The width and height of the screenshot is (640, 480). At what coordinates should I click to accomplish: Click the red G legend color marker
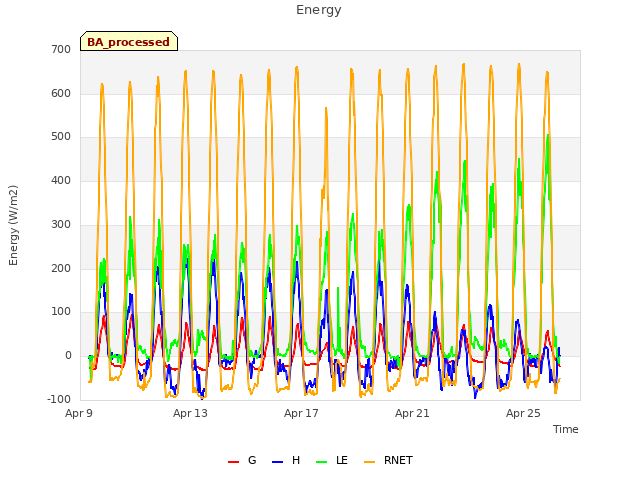click(233, 462)
